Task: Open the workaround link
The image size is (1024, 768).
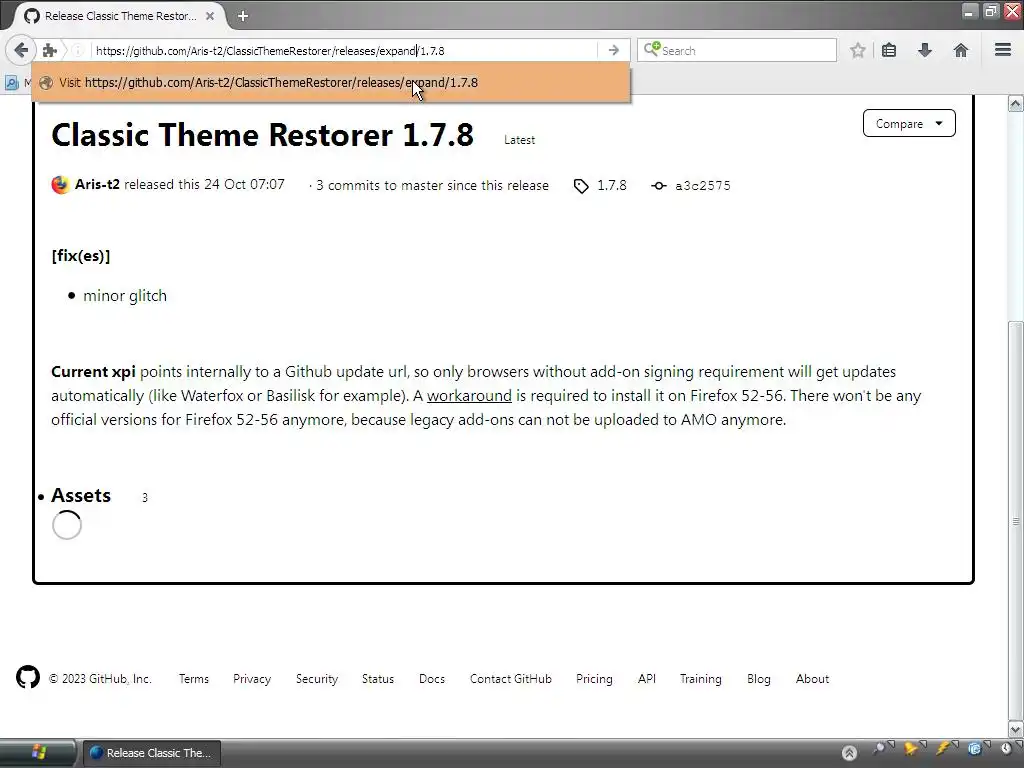Action: pyautogui.click(x=469, y=396)
